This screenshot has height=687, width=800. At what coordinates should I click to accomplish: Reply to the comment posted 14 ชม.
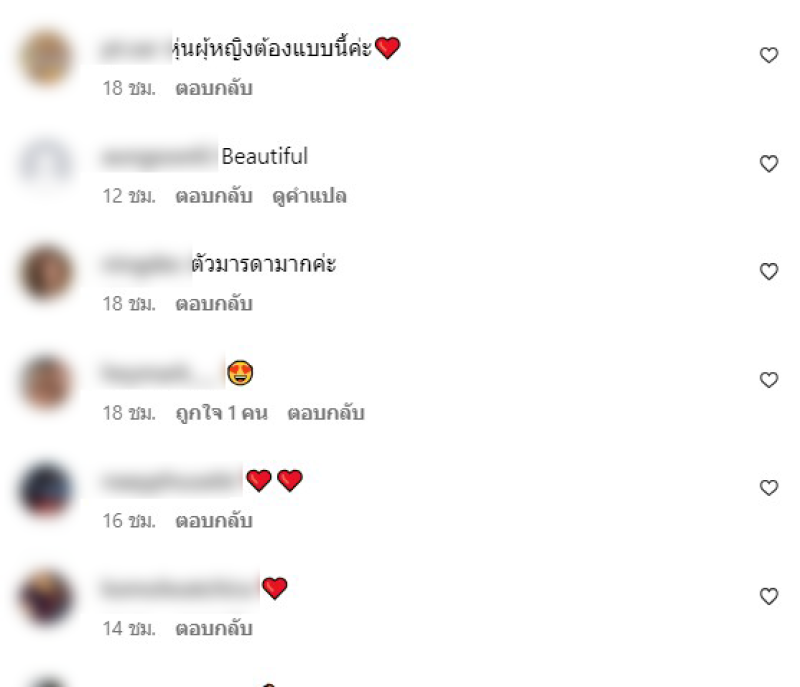tap(214, 629)
